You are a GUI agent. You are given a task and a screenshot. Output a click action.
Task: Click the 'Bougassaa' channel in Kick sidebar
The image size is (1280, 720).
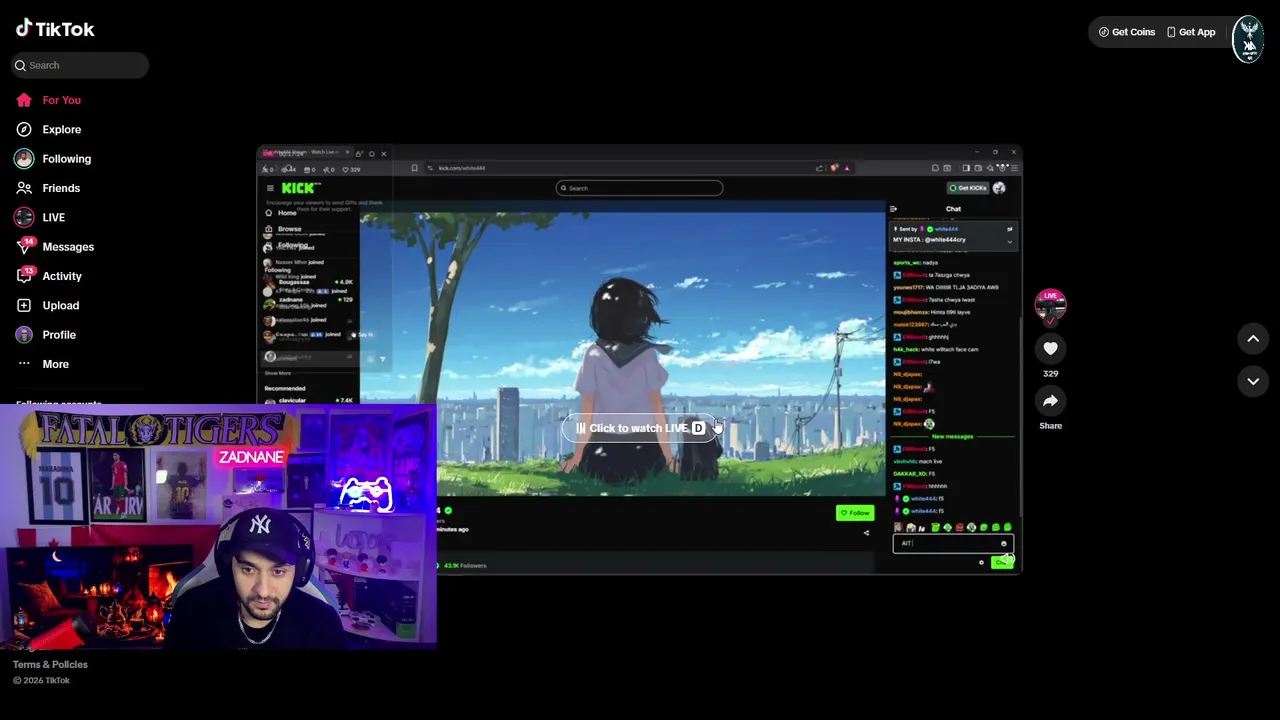(x=308, y=282)
